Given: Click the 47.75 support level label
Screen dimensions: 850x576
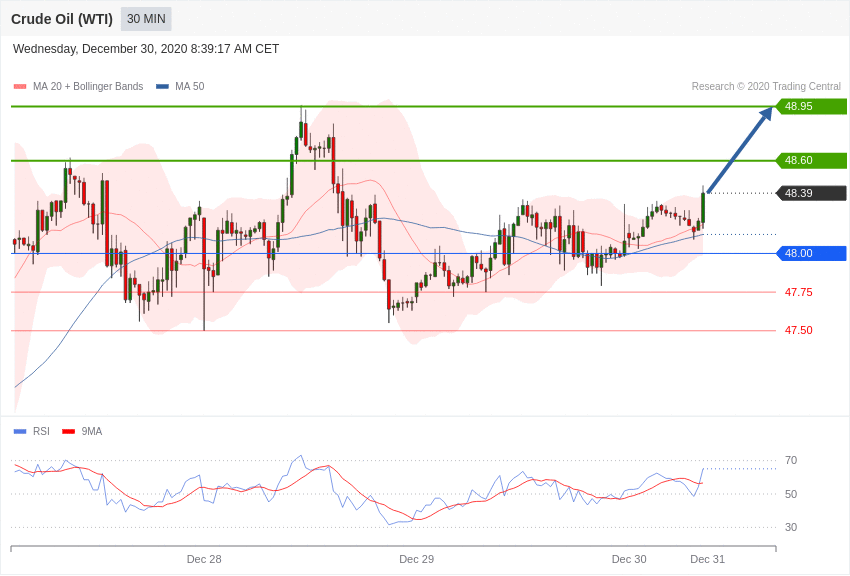Looking at the screenshot, I should 799,292.
